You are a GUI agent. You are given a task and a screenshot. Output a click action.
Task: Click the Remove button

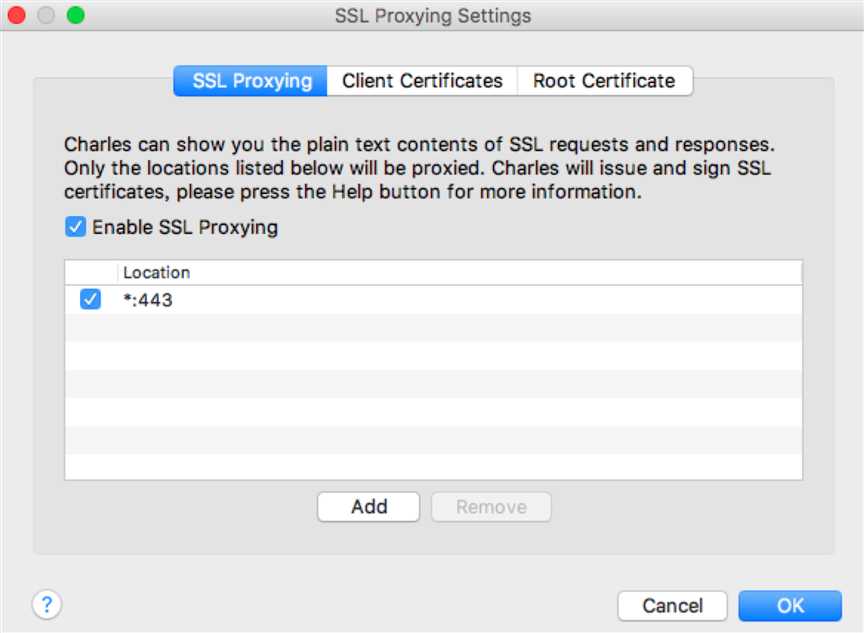click(491, 507)
